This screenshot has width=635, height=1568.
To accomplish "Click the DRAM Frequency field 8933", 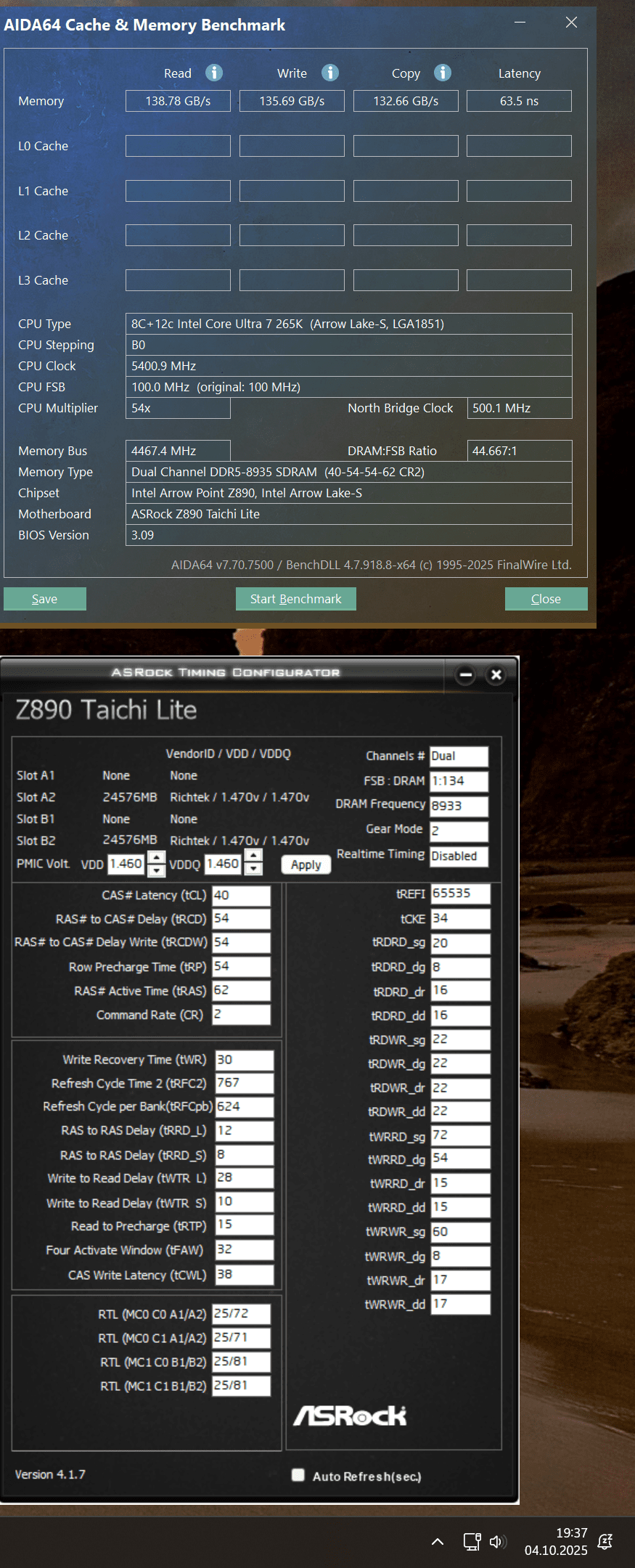I will pos(459,807).
